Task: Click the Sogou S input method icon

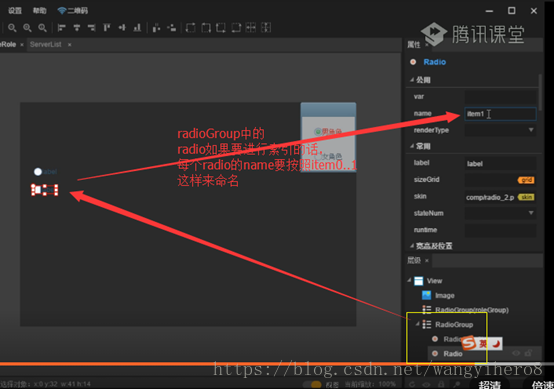Action: tap(469, 342)
